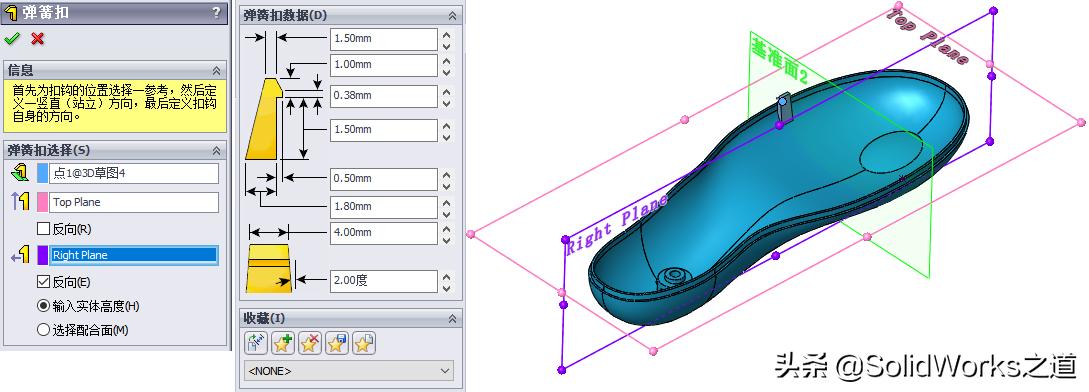Click the vertical direction selection icon
Image resolution: width=1089 pixels, height=392 pixels.
(20, 202)
